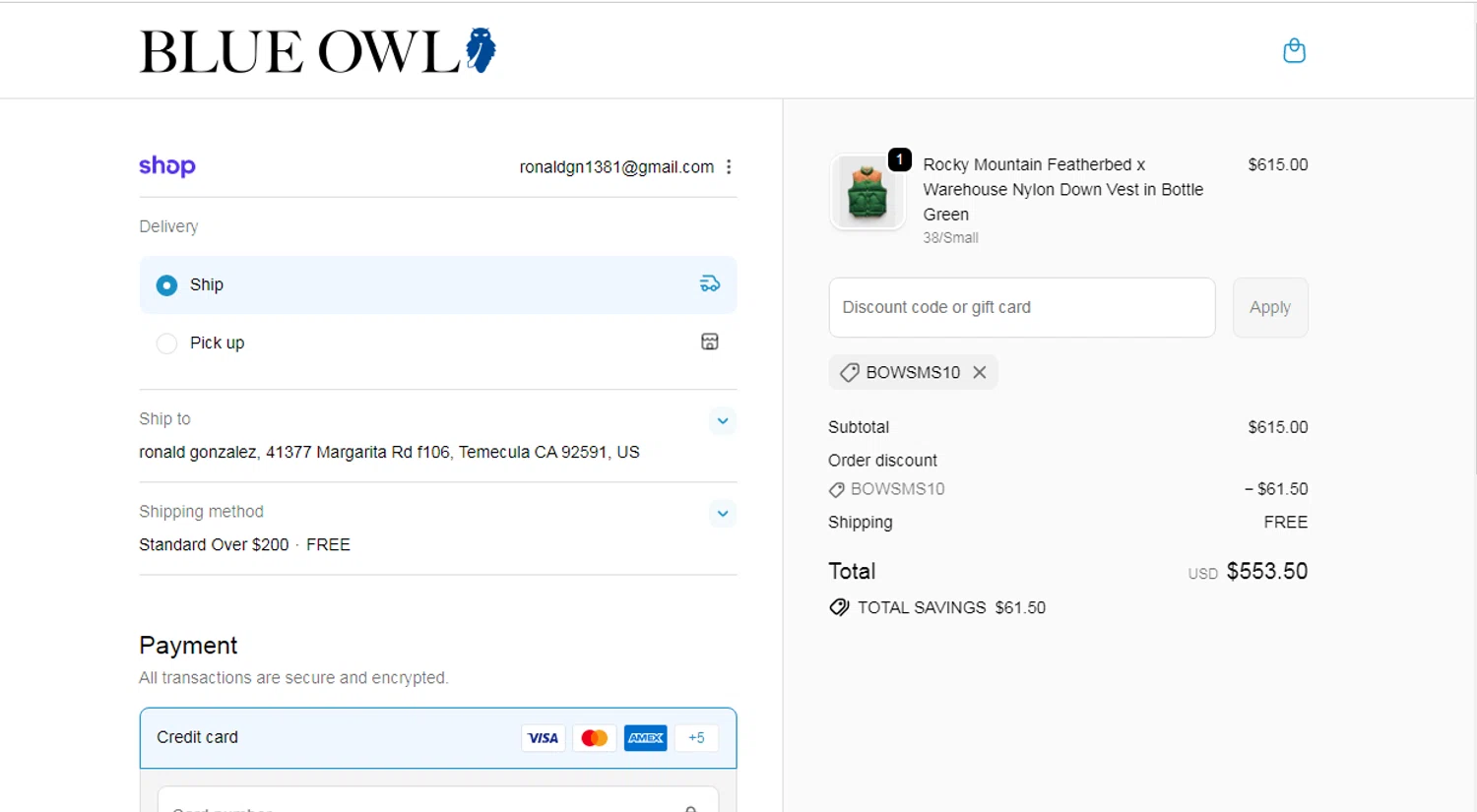
Task: Click the Subtotal $615.00 value
Action: (x=1278, y=427)
